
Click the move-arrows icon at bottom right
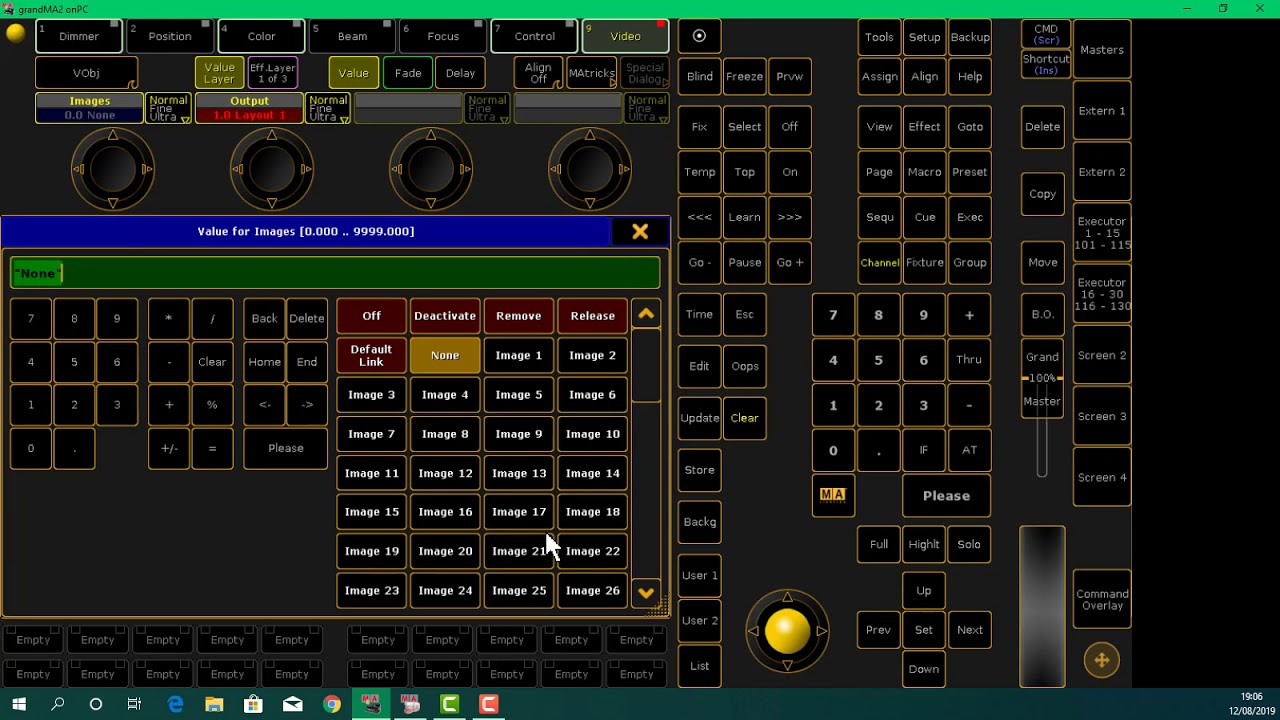(1101, 660)
